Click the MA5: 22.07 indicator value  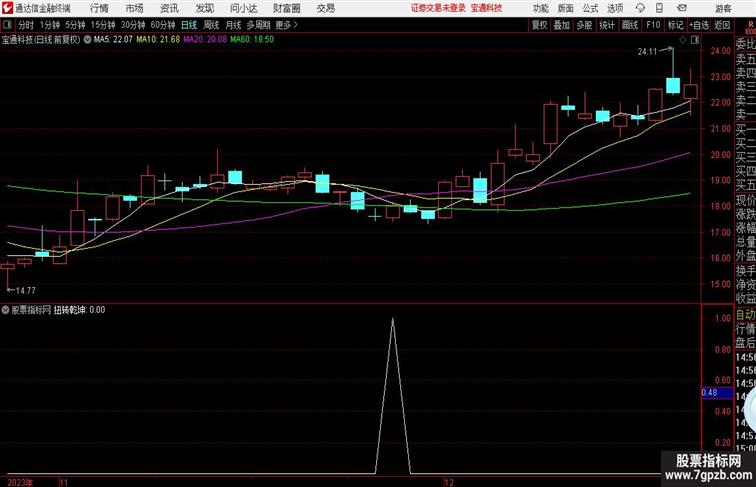(113, 40)
